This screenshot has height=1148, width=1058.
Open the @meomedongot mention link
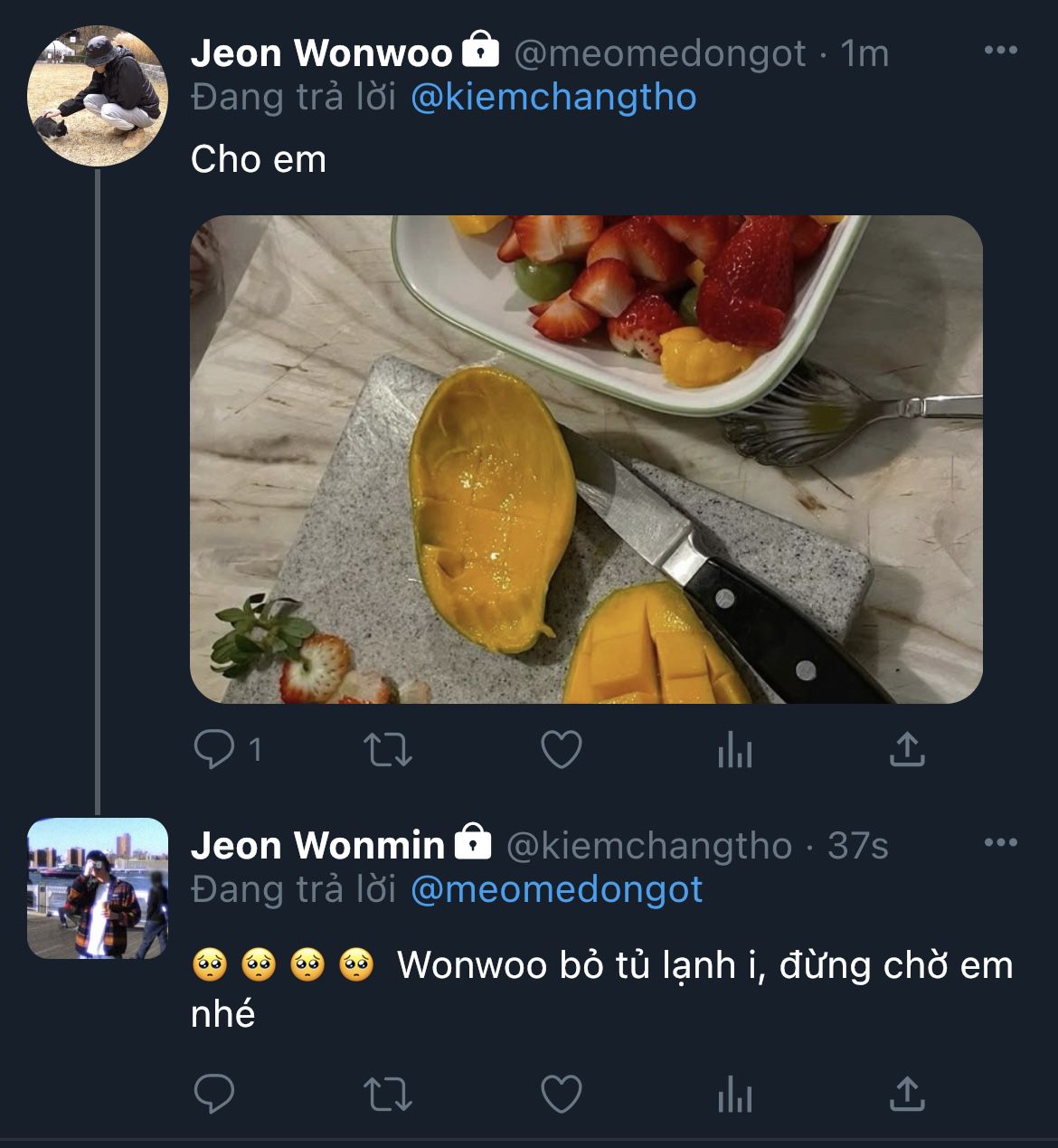pos(556,890)
